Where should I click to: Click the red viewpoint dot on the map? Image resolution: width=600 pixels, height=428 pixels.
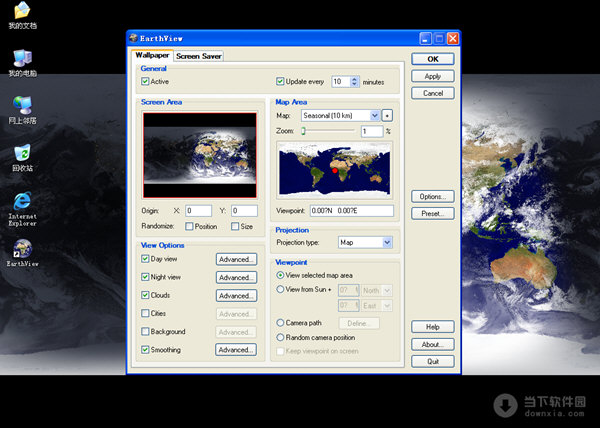(x=335, y=171)
